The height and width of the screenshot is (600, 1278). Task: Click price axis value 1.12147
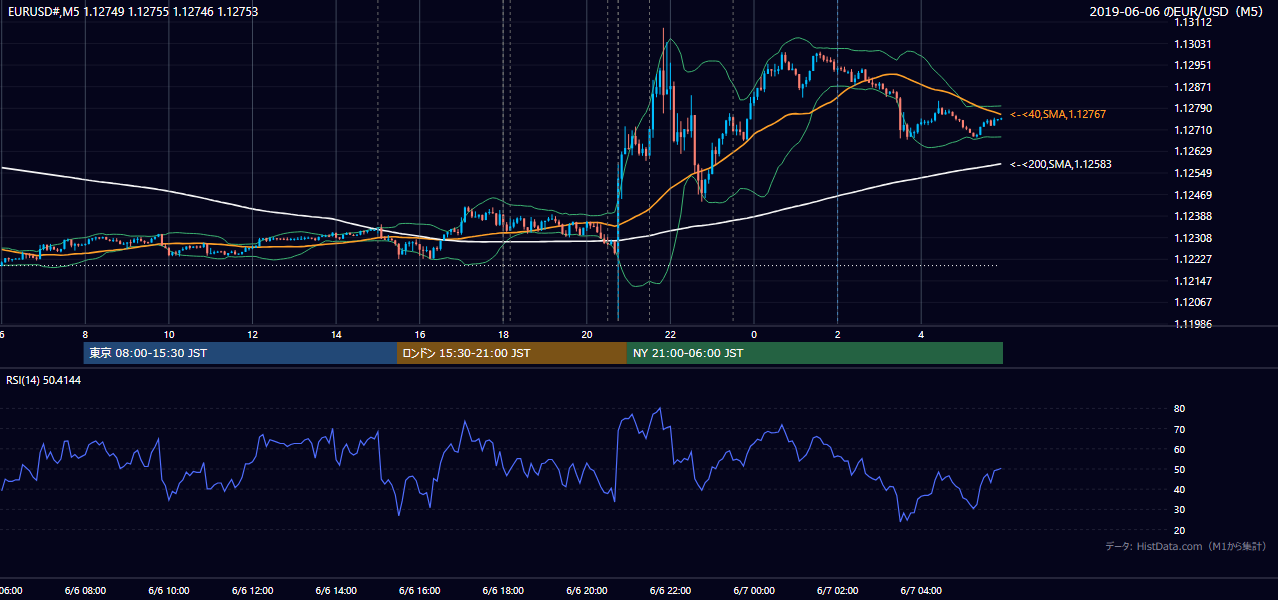1192,281
